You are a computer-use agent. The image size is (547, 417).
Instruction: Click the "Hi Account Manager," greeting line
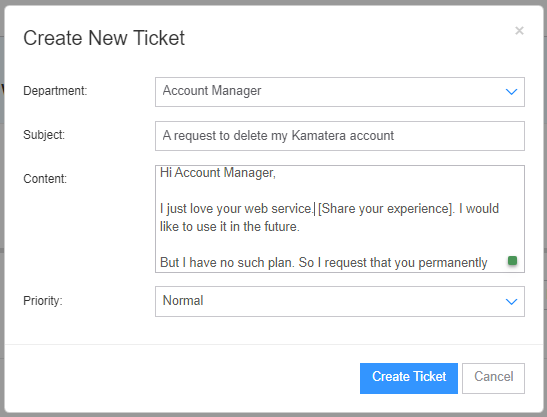coord(218,173)
